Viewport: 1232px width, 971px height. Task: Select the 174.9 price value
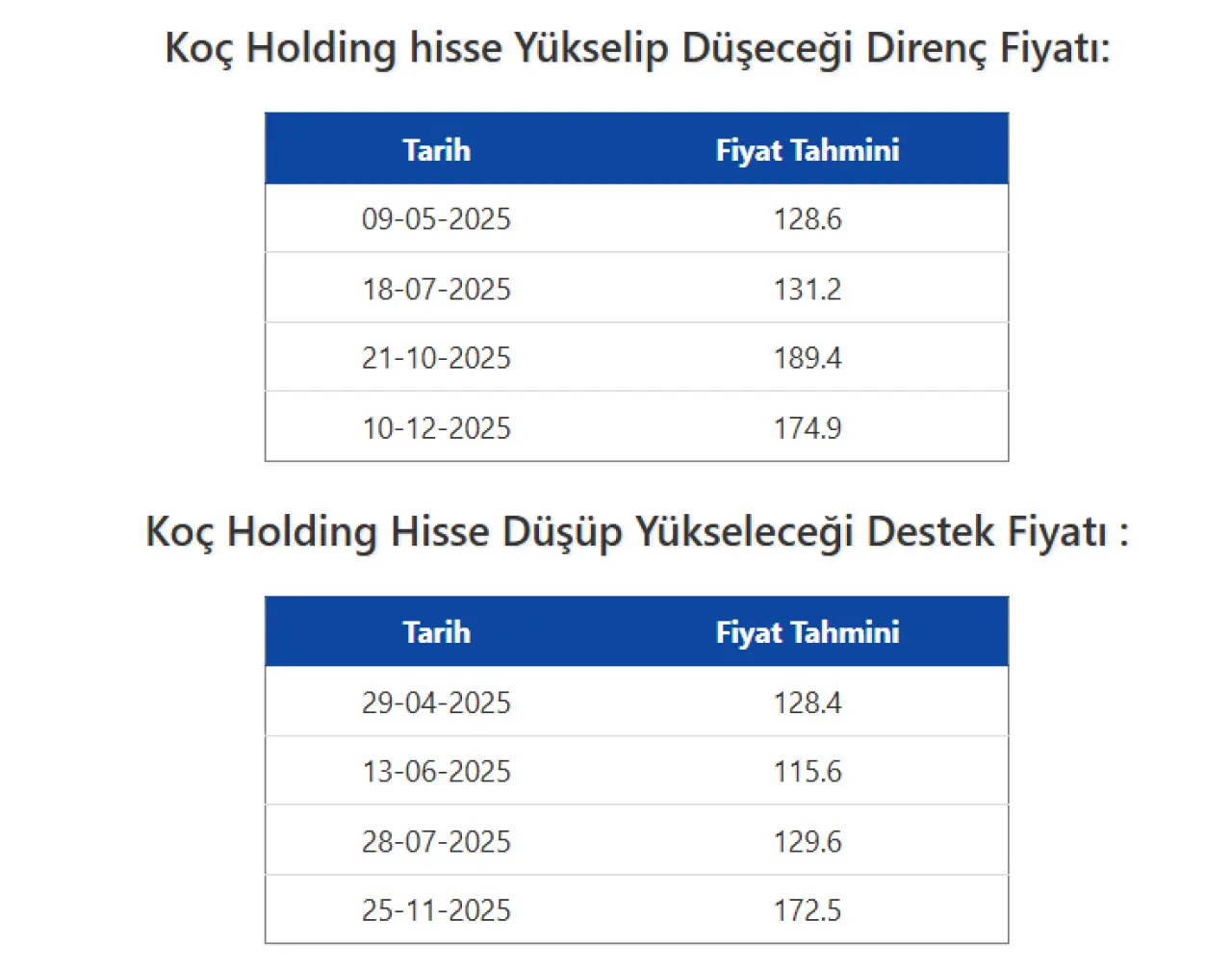coord(808,427)
